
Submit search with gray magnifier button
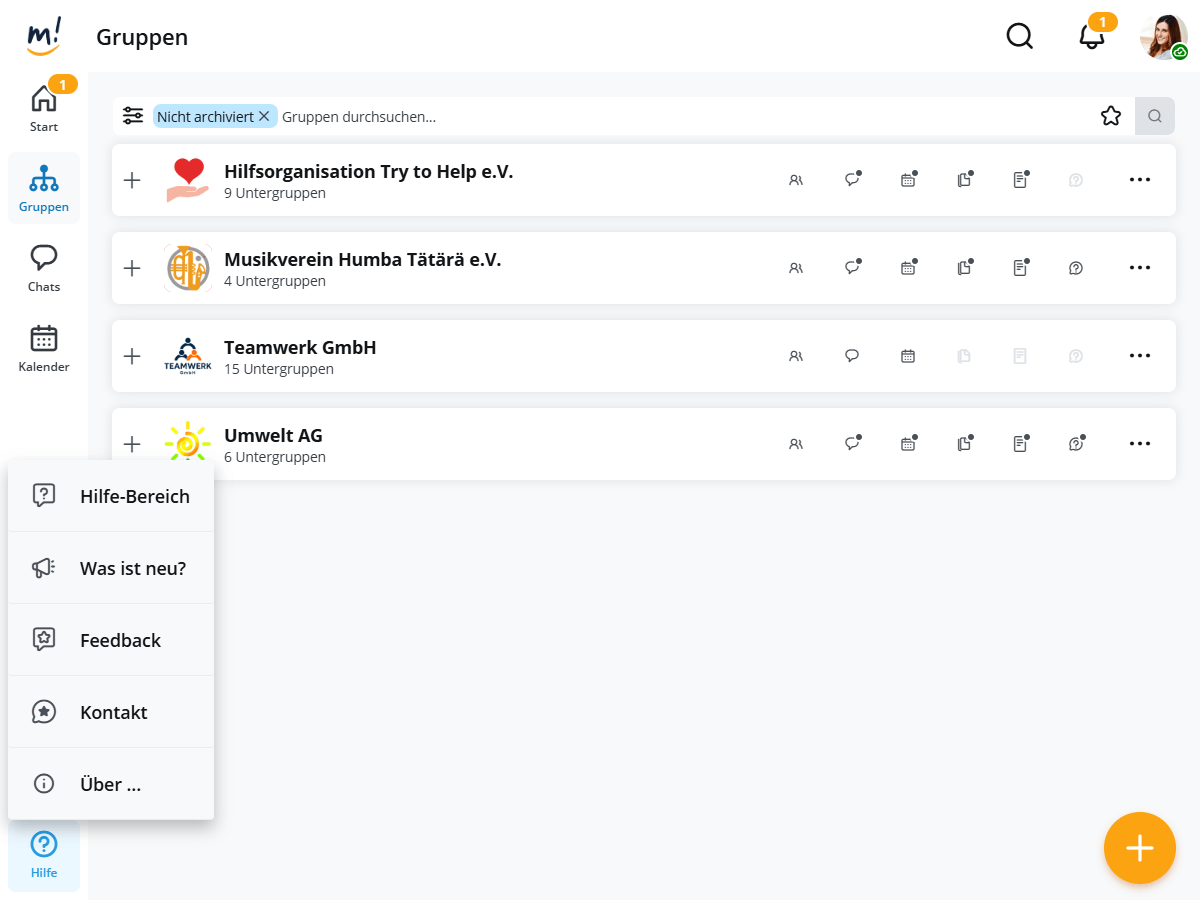click(x=1155, y=116)
